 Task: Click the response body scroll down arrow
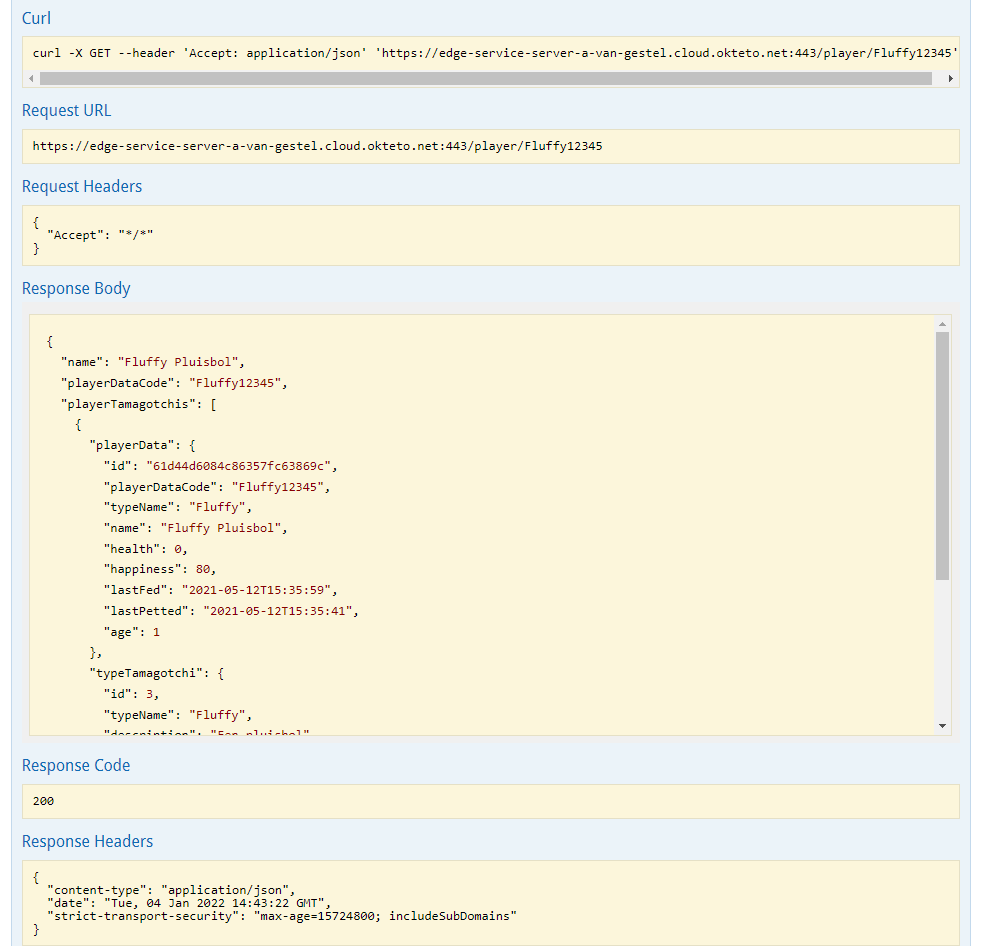pos(942,726)
